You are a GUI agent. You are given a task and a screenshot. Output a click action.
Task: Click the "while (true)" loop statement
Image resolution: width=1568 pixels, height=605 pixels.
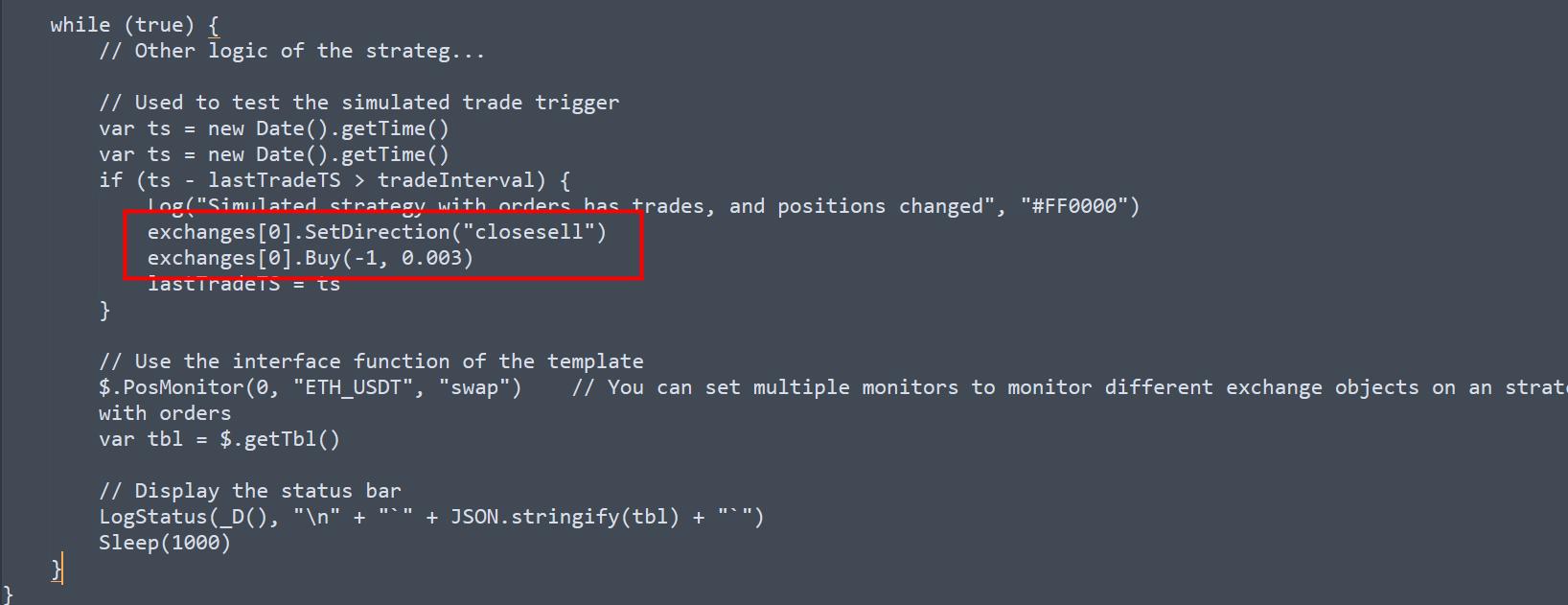click(122, 25)
